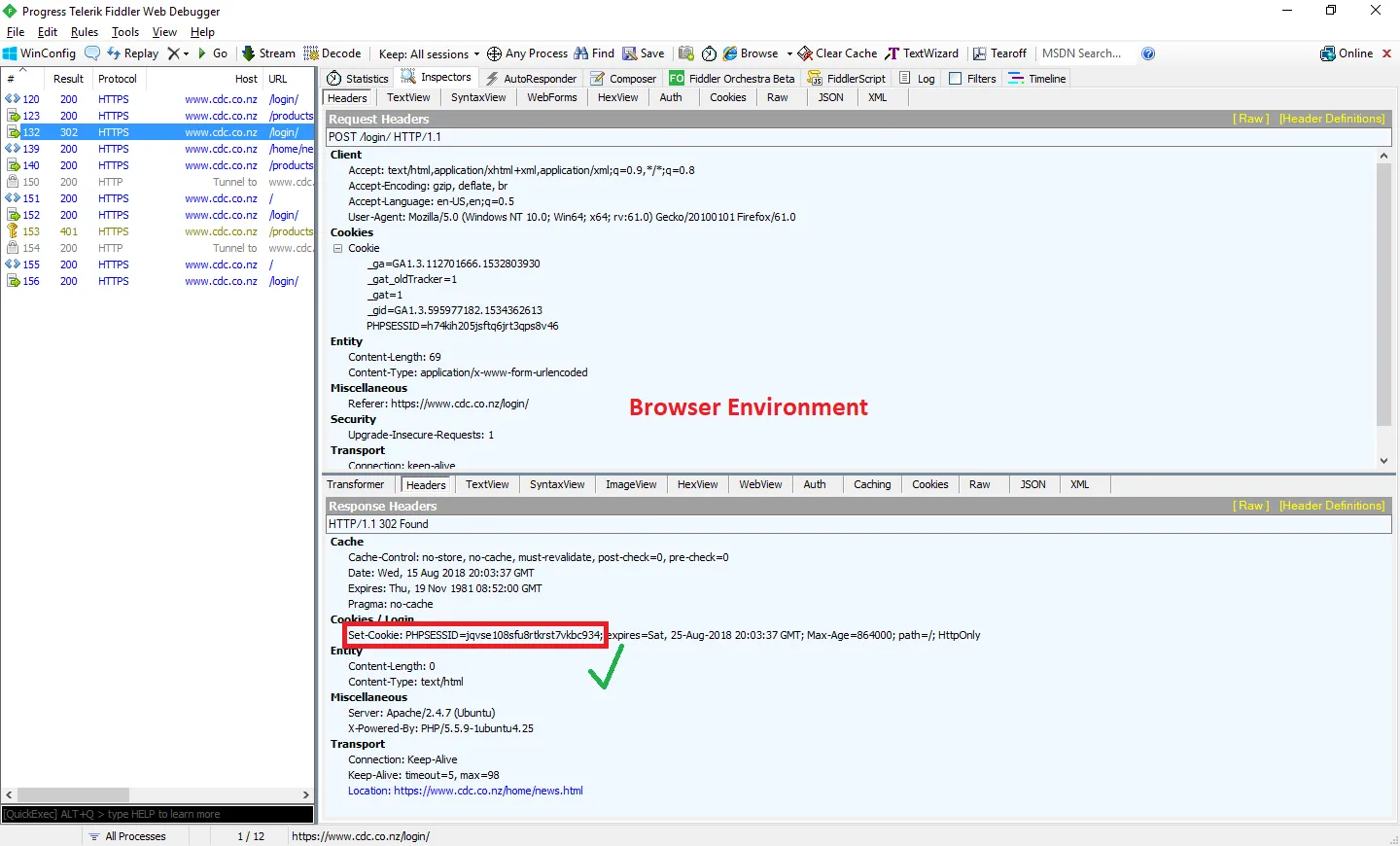Switch to the Statistics tab

click(358, 79)
